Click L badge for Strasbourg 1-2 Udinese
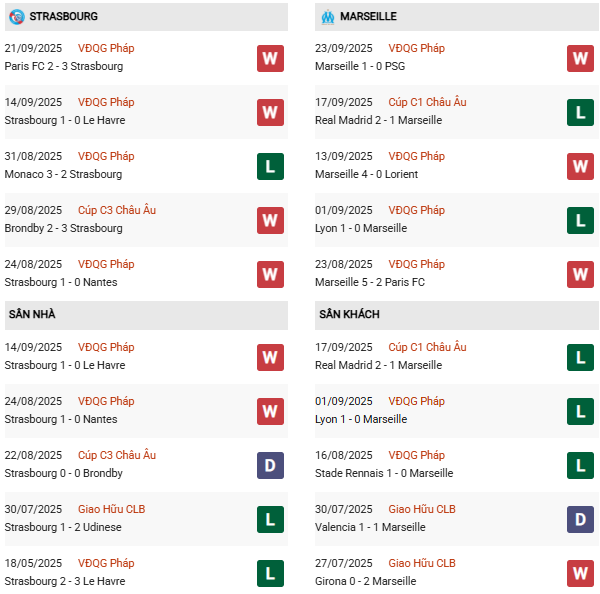The width and height of the screenshot is (600, 594). pyautogui.click(x=270, y=519)
